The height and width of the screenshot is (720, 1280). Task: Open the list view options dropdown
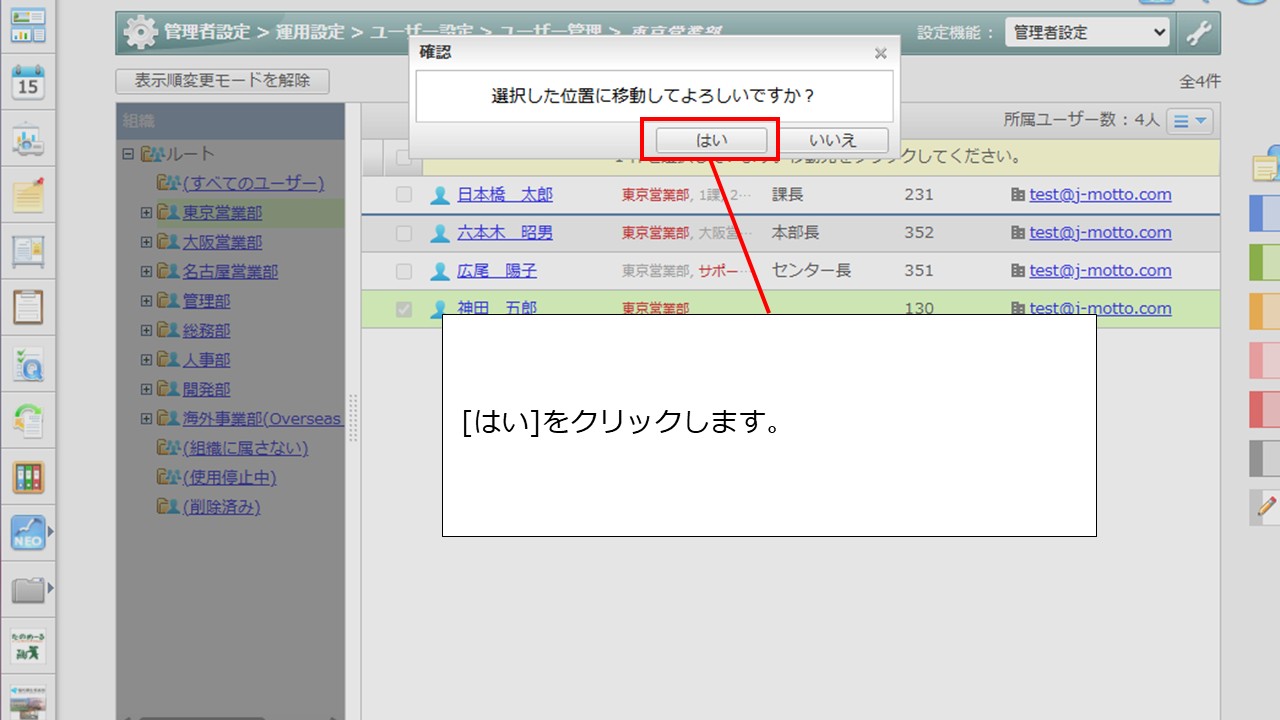pos(1190,121)
